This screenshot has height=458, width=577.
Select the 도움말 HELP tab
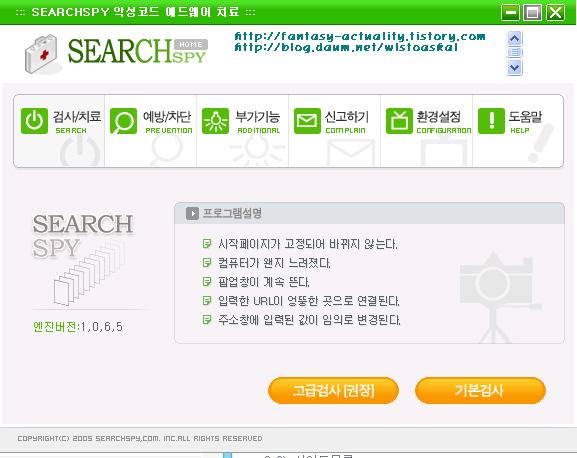518,131
